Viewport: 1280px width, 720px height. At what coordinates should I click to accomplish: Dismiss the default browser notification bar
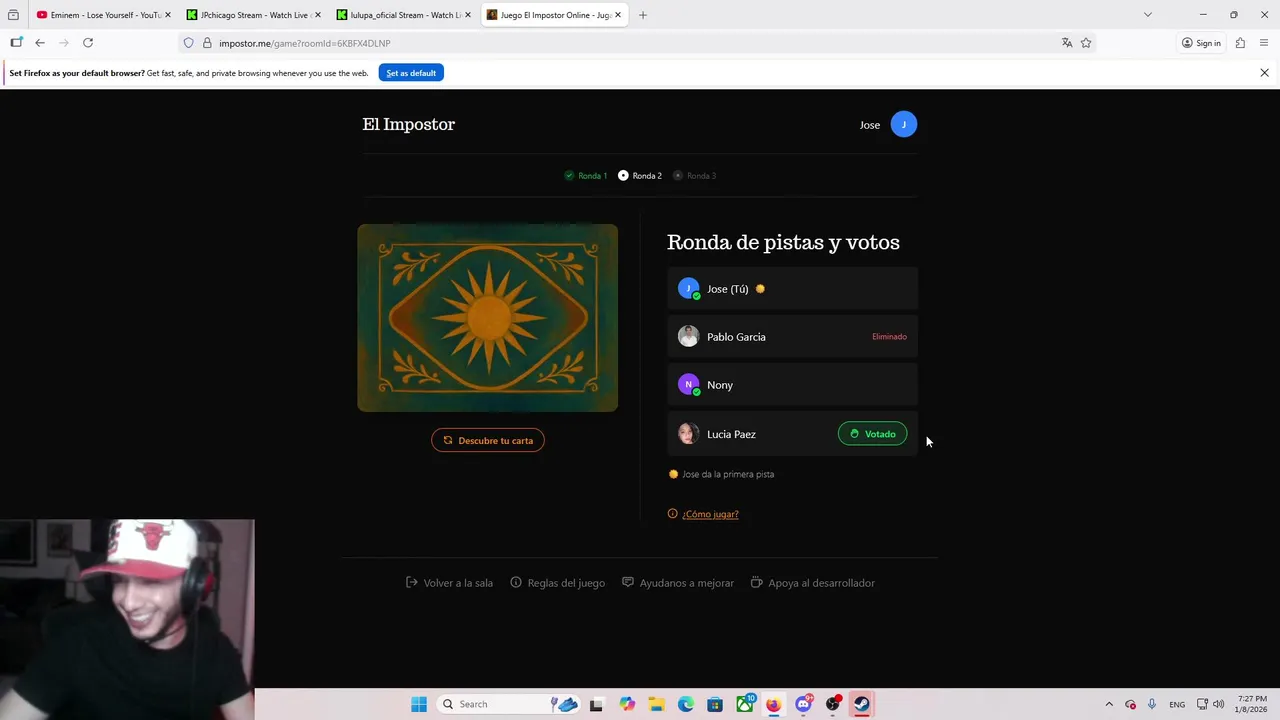click(x=1264, y=73)
